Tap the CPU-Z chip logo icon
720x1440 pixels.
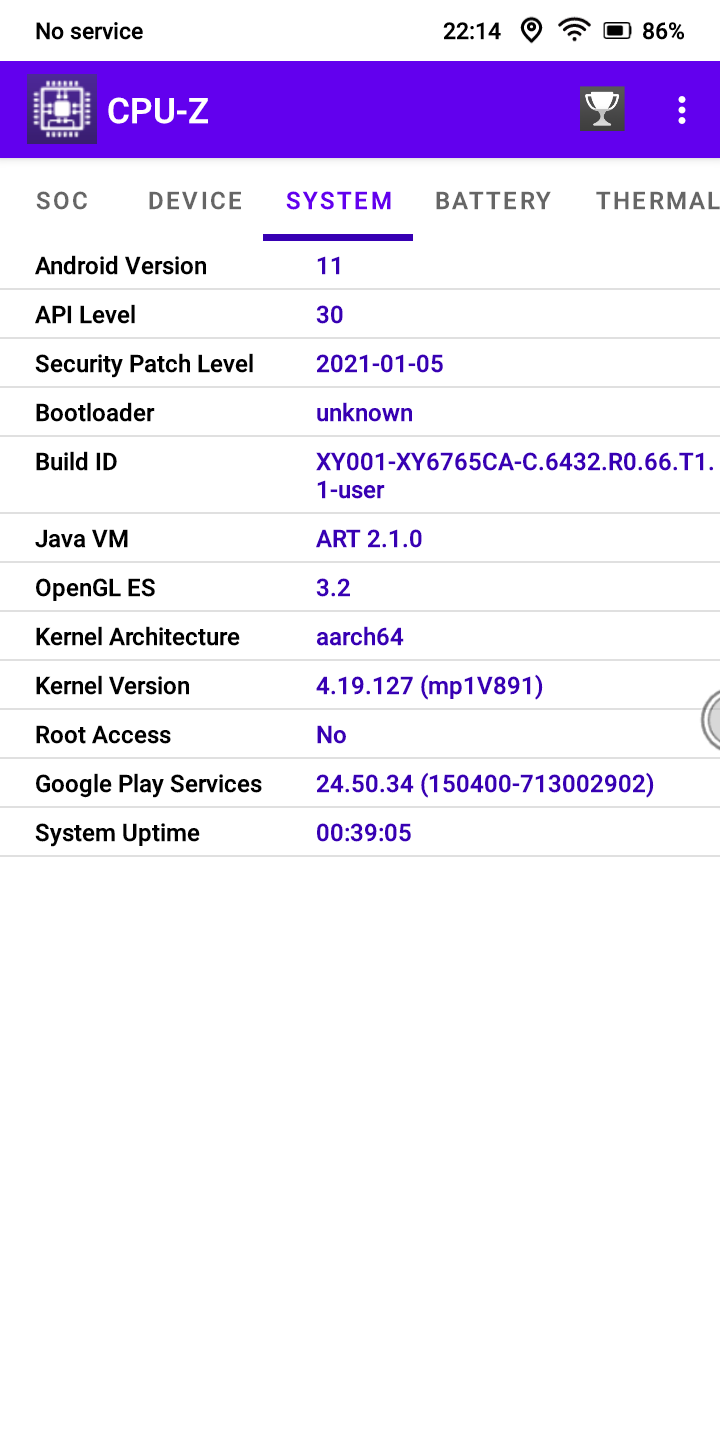pyautogui.click(x=62, y=109)
